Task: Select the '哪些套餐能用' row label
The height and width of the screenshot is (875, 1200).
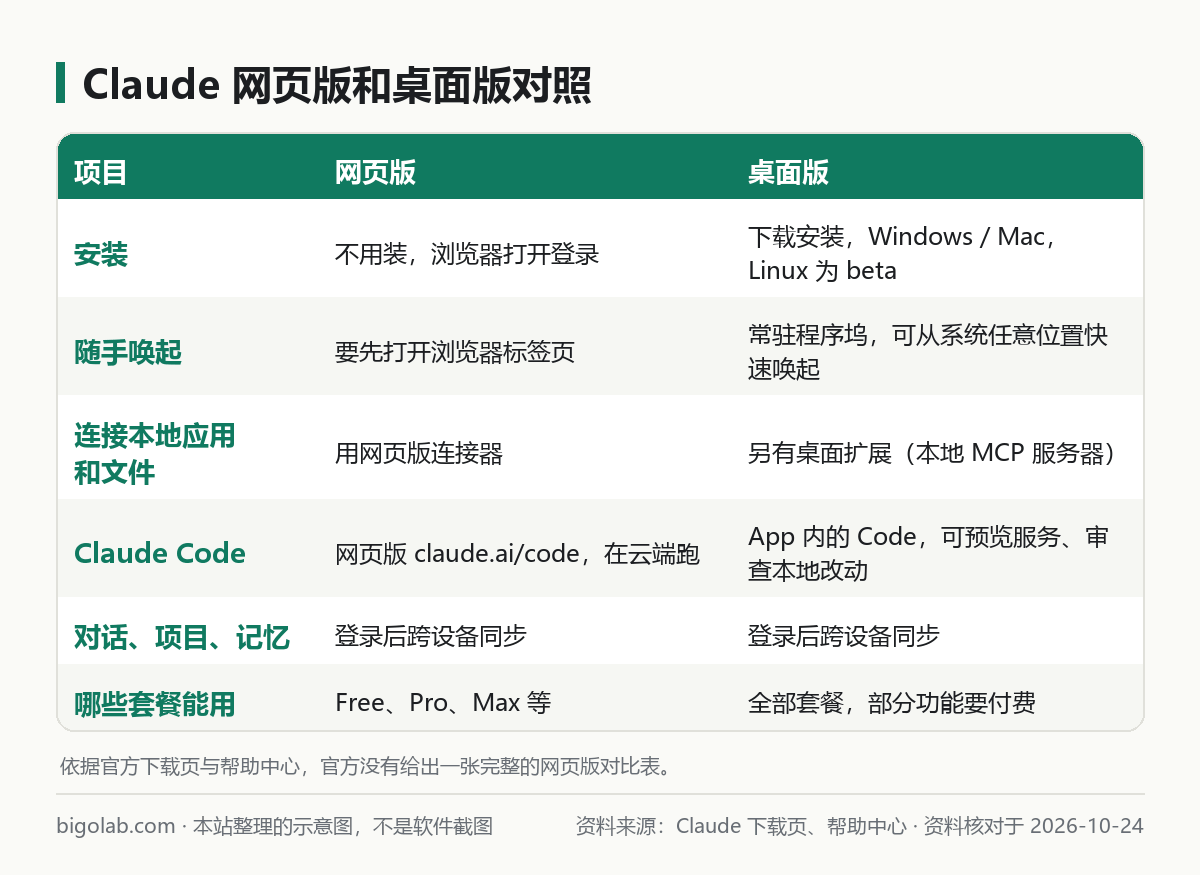Action: pyautogui.click(x=155, y=704)
